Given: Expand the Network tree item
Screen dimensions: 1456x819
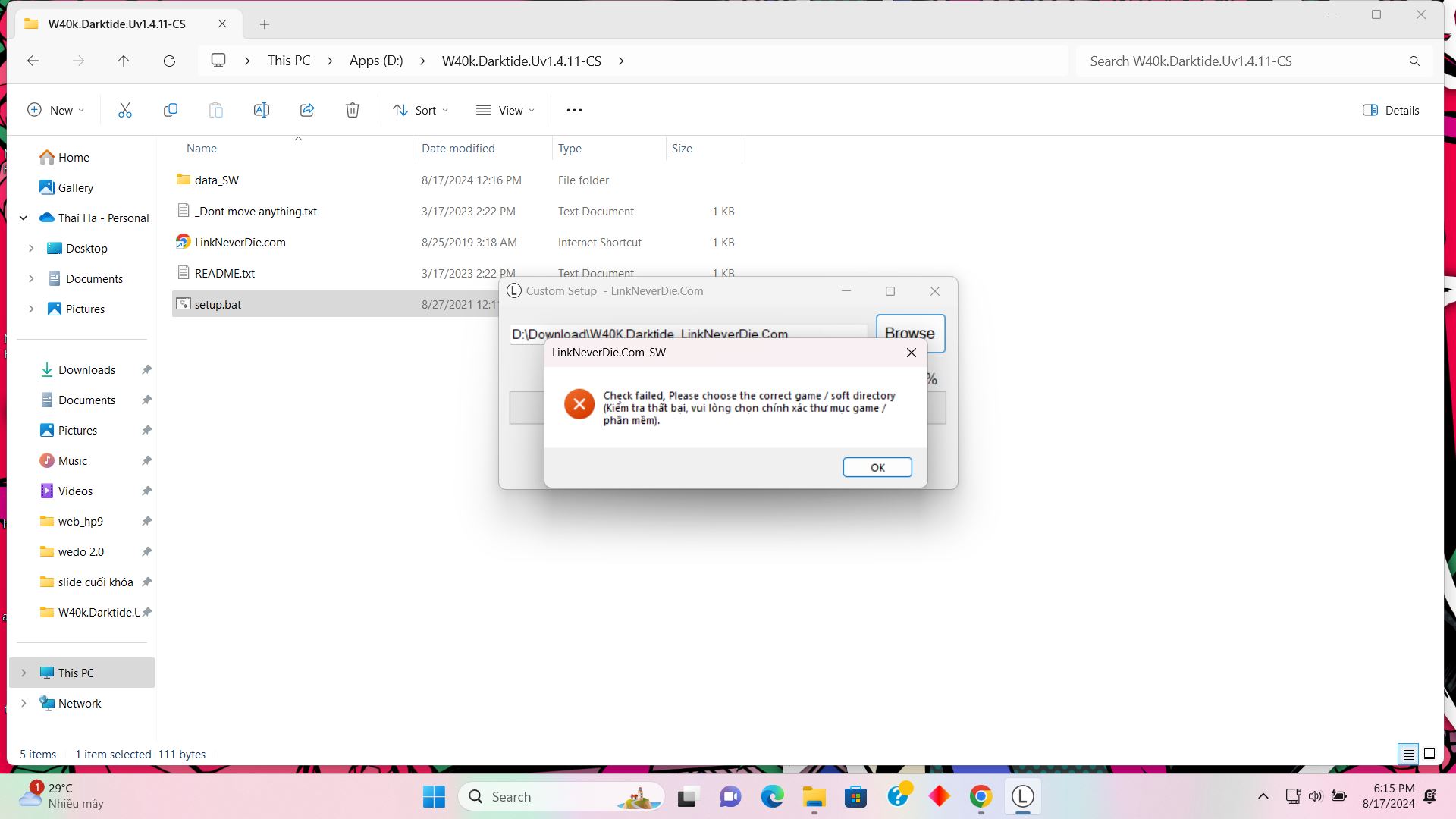Looking at the screenshot, I should click(22, 703).
